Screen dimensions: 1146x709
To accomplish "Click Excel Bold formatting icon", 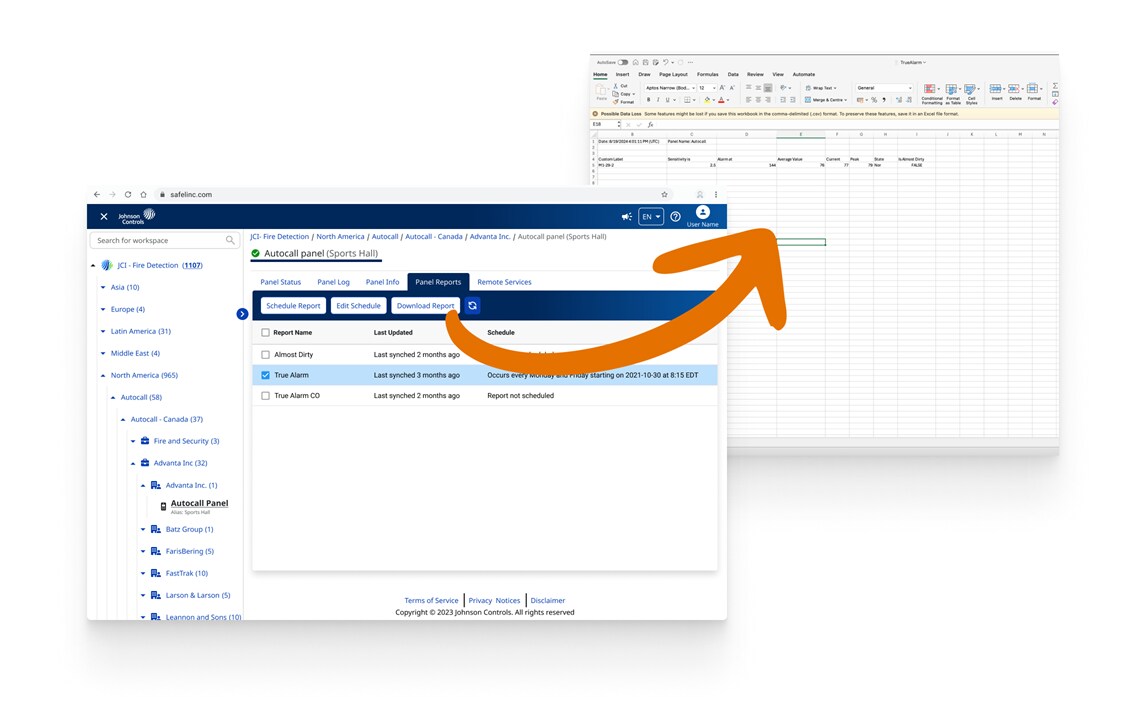I will click(x=648, y=99).
